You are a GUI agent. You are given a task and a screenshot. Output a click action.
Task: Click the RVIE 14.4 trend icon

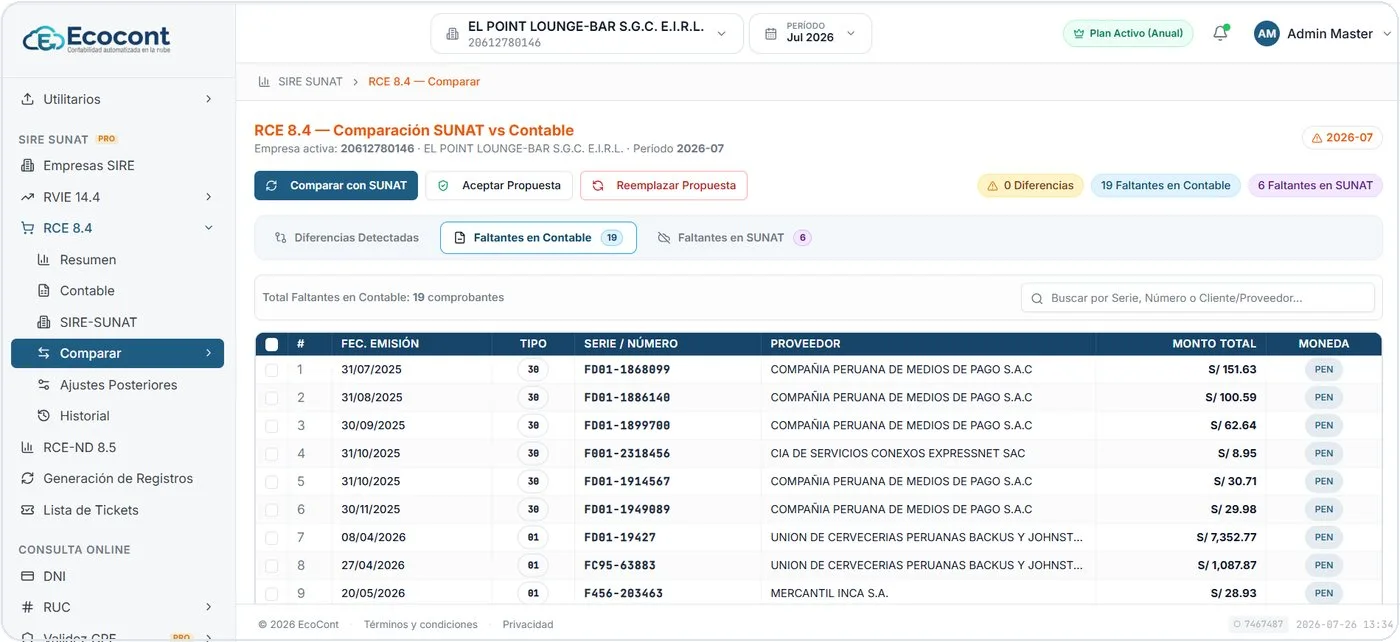27,197
